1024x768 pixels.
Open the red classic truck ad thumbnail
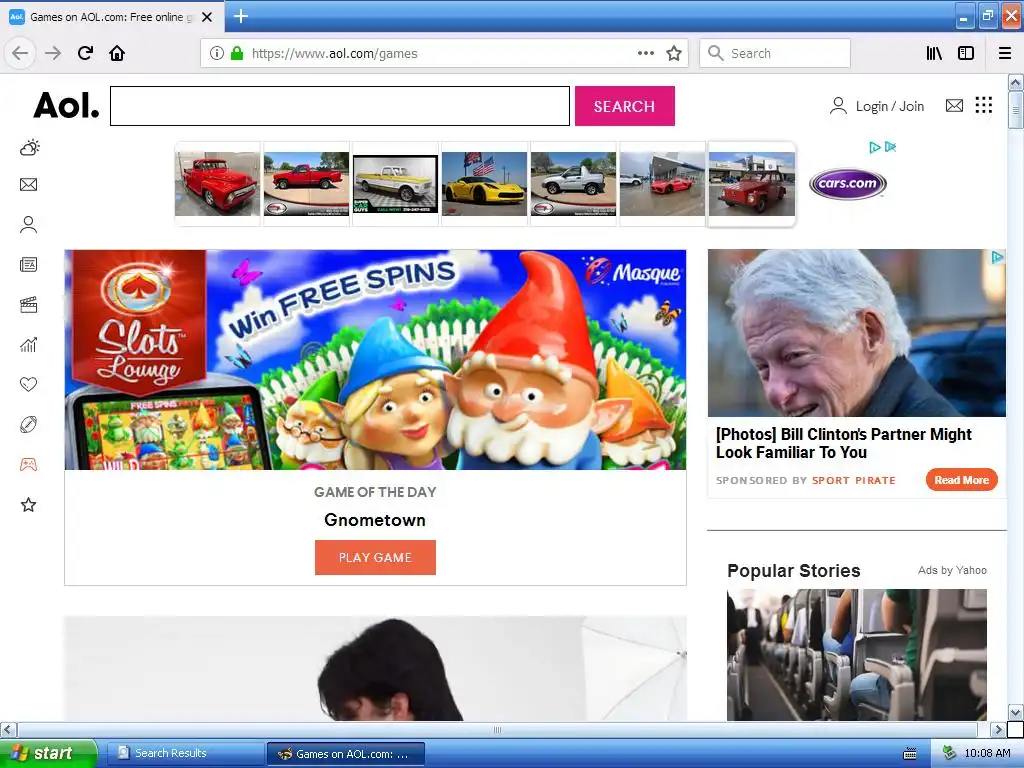[x=217, y=184]
